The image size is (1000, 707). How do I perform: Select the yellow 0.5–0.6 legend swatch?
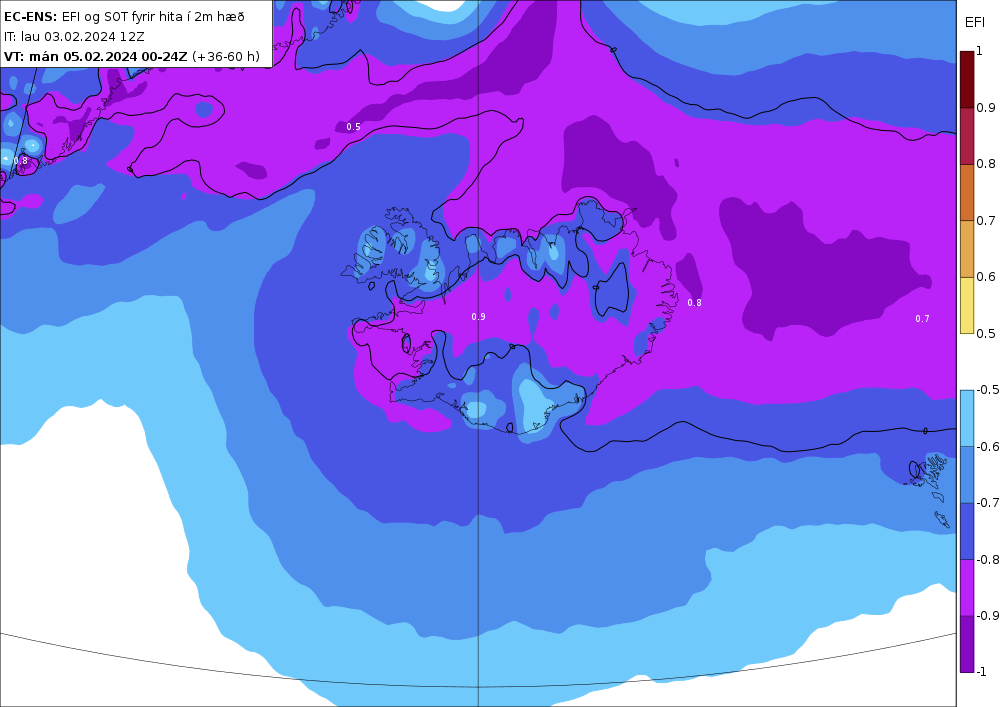pyautogui.click(x=967, y=305)
